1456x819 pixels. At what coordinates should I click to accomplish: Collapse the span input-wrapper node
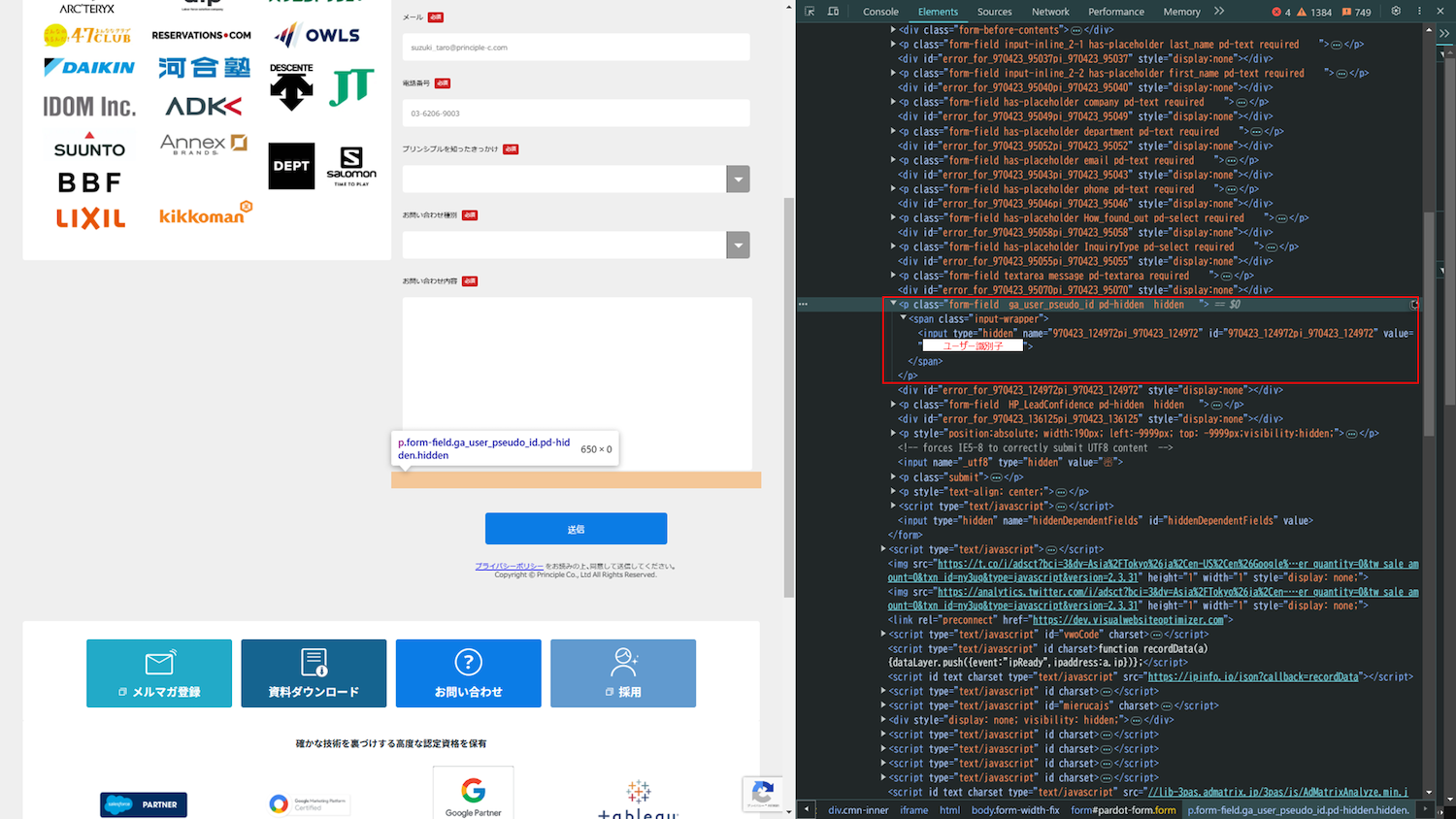click(x=903, y=318)
